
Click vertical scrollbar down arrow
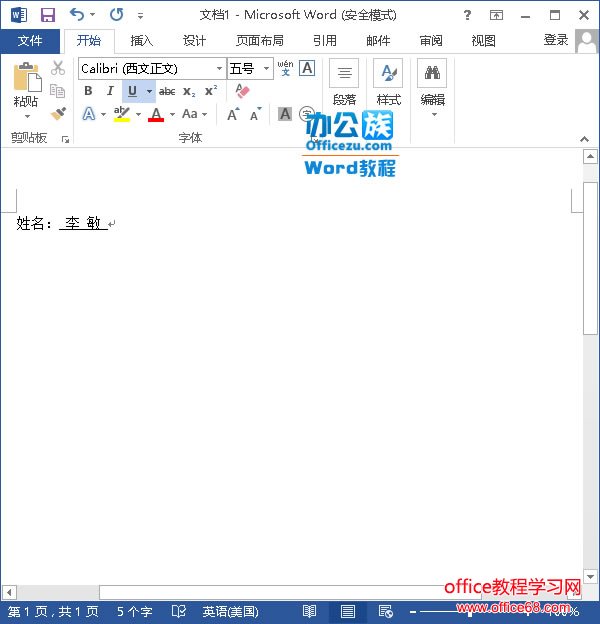590,576
